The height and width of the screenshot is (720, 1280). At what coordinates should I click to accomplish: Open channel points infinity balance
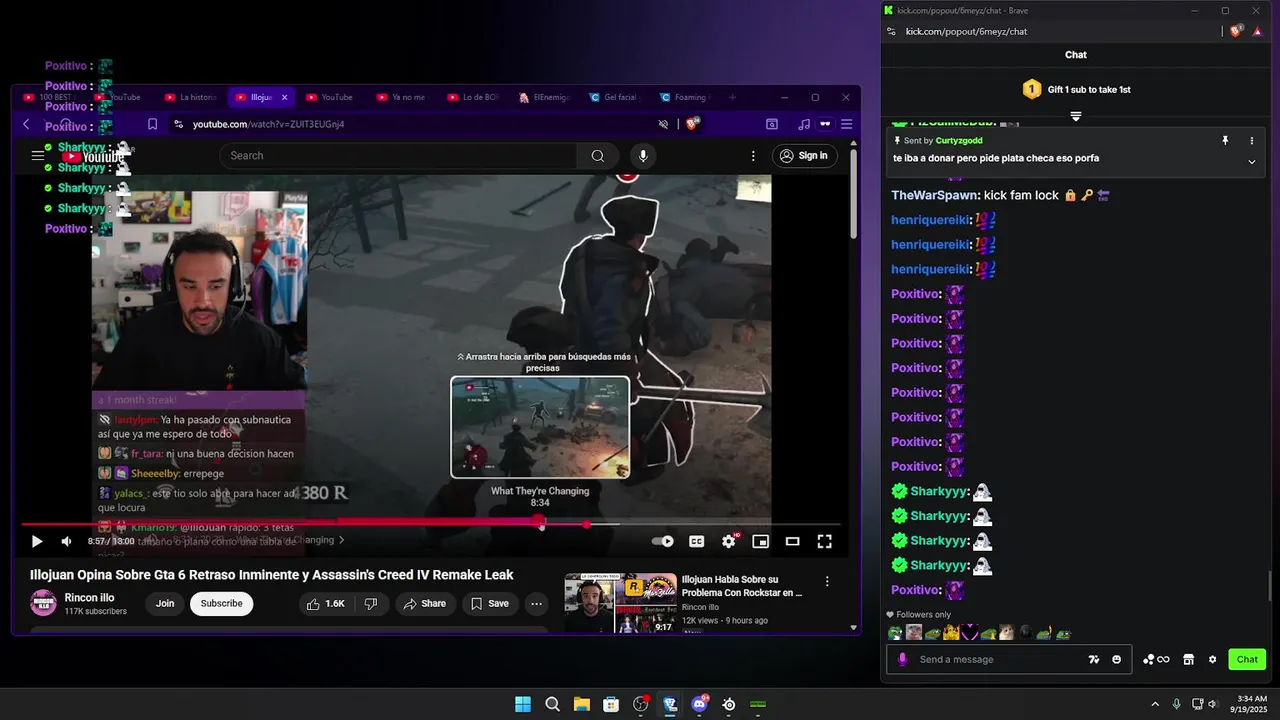point(1156,659)
